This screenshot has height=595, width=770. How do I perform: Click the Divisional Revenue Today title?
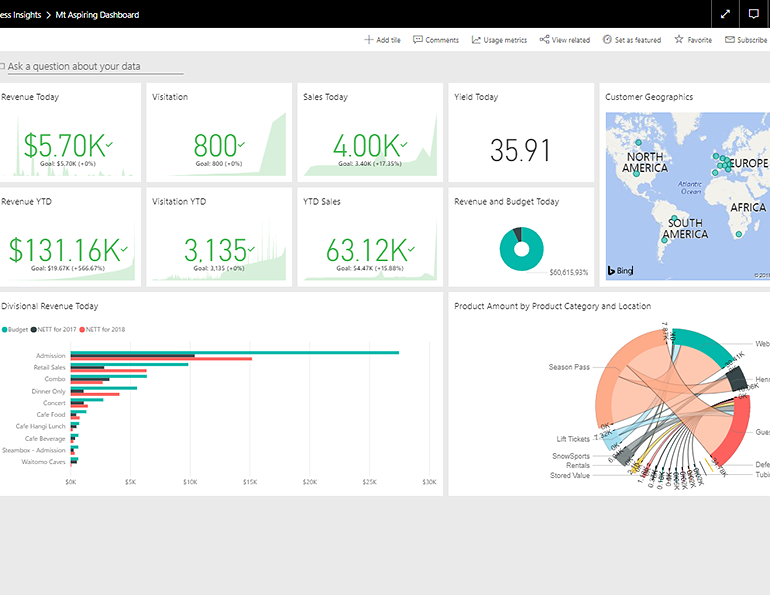[50, 306]
